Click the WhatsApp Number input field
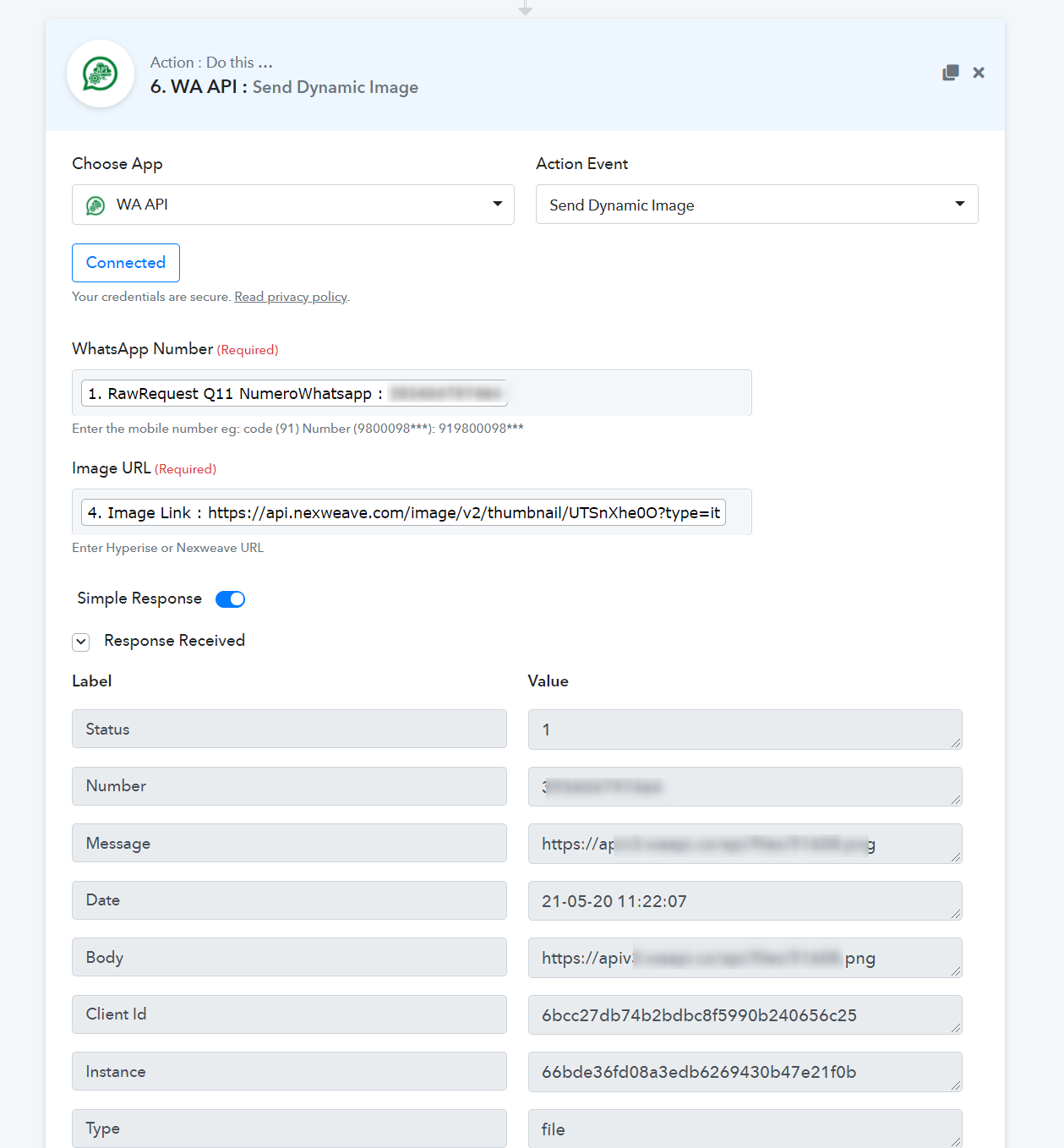This screenshot has width=1064, height=1148. click(412, 393)
